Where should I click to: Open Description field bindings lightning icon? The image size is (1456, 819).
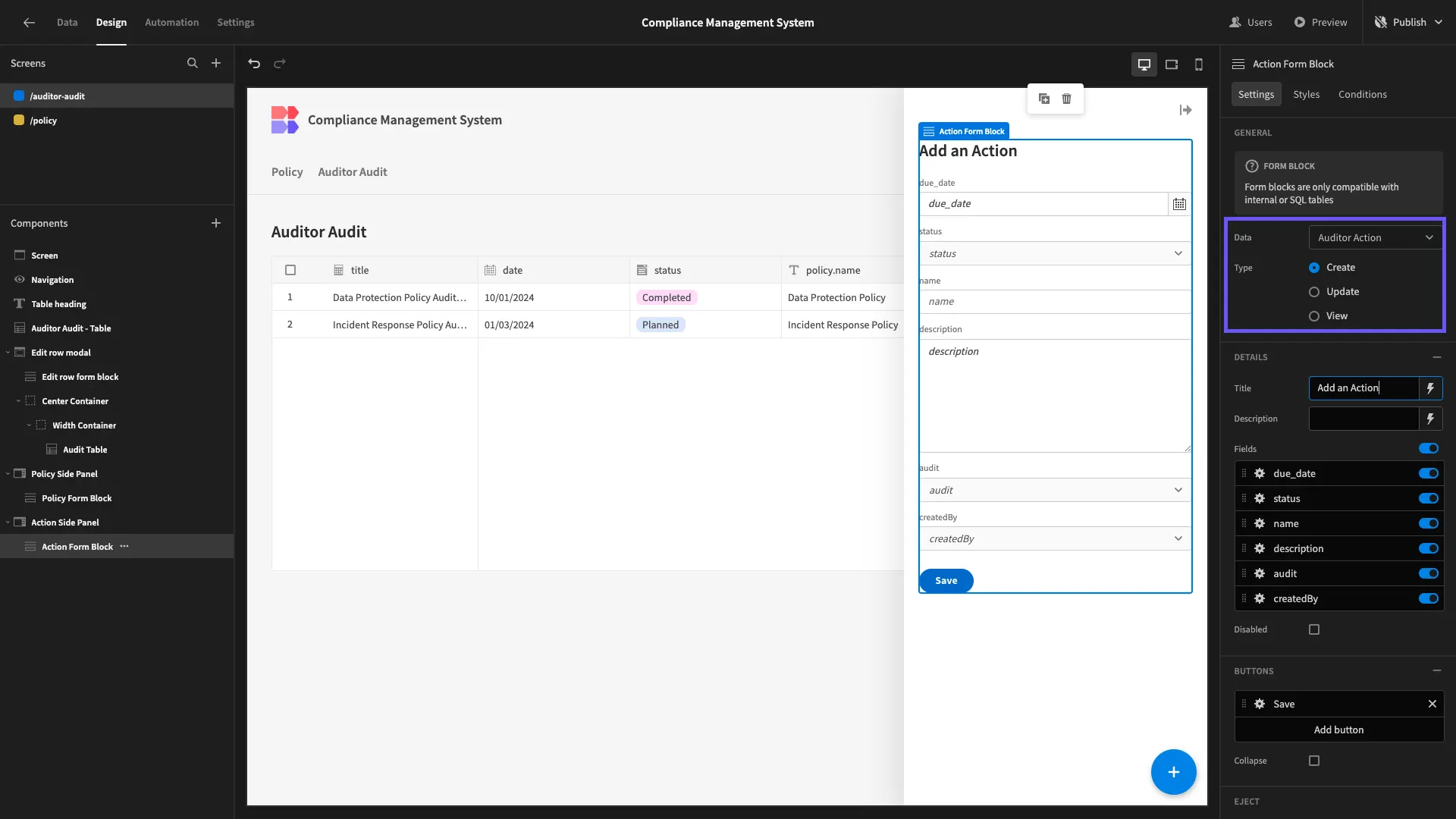(x=1430, y=419)
